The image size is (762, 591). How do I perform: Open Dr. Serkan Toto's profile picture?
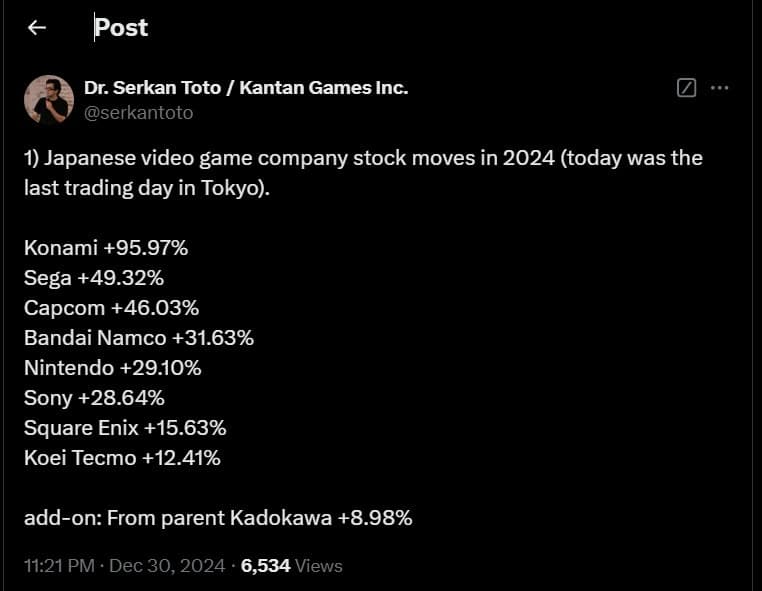coord(49,100)
